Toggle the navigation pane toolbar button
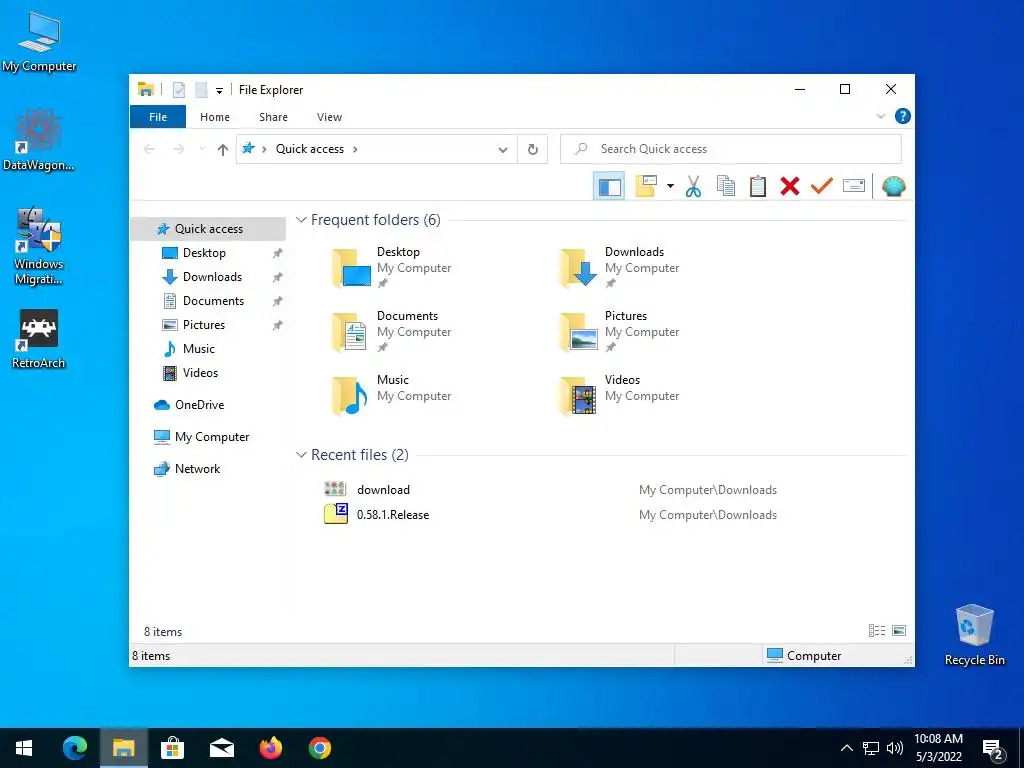The width and height of the screenshot is (1024, 768). [609, 187]
